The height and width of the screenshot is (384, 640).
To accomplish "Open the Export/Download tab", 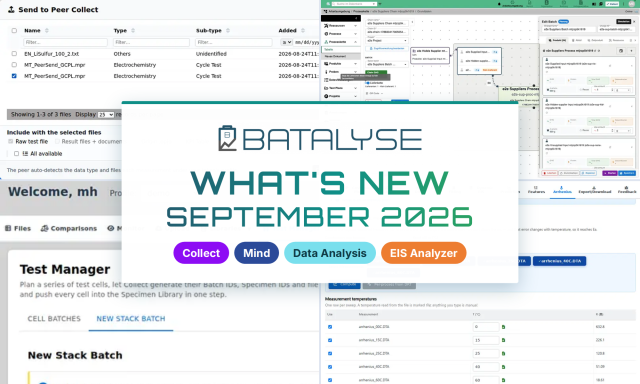I will pyautogui.click(x=595, y=190).
